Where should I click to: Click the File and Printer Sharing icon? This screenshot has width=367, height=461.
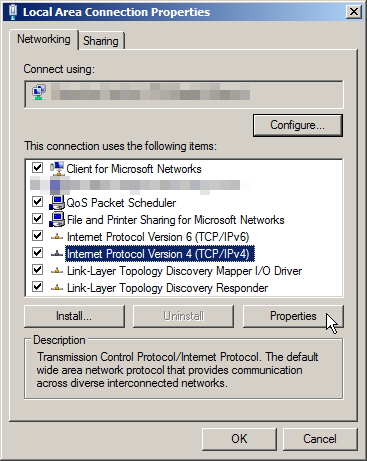click(x=57, y=220)
